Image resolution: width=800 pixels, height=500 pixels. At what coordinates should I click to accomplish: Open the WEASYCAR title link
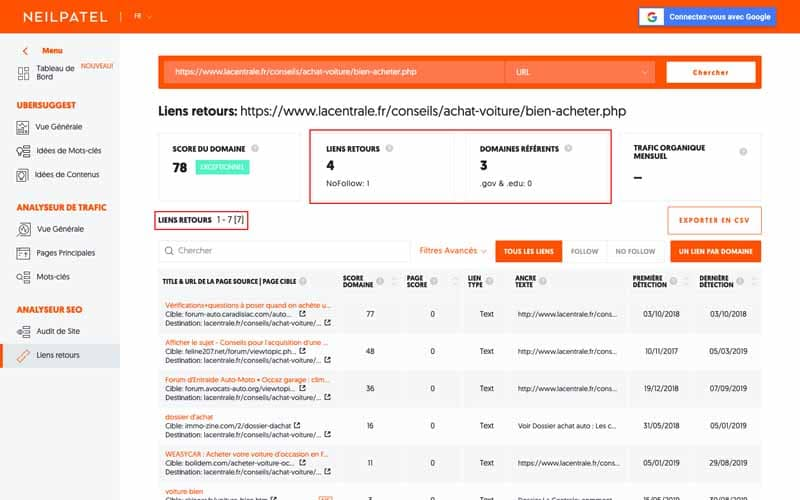246,454
